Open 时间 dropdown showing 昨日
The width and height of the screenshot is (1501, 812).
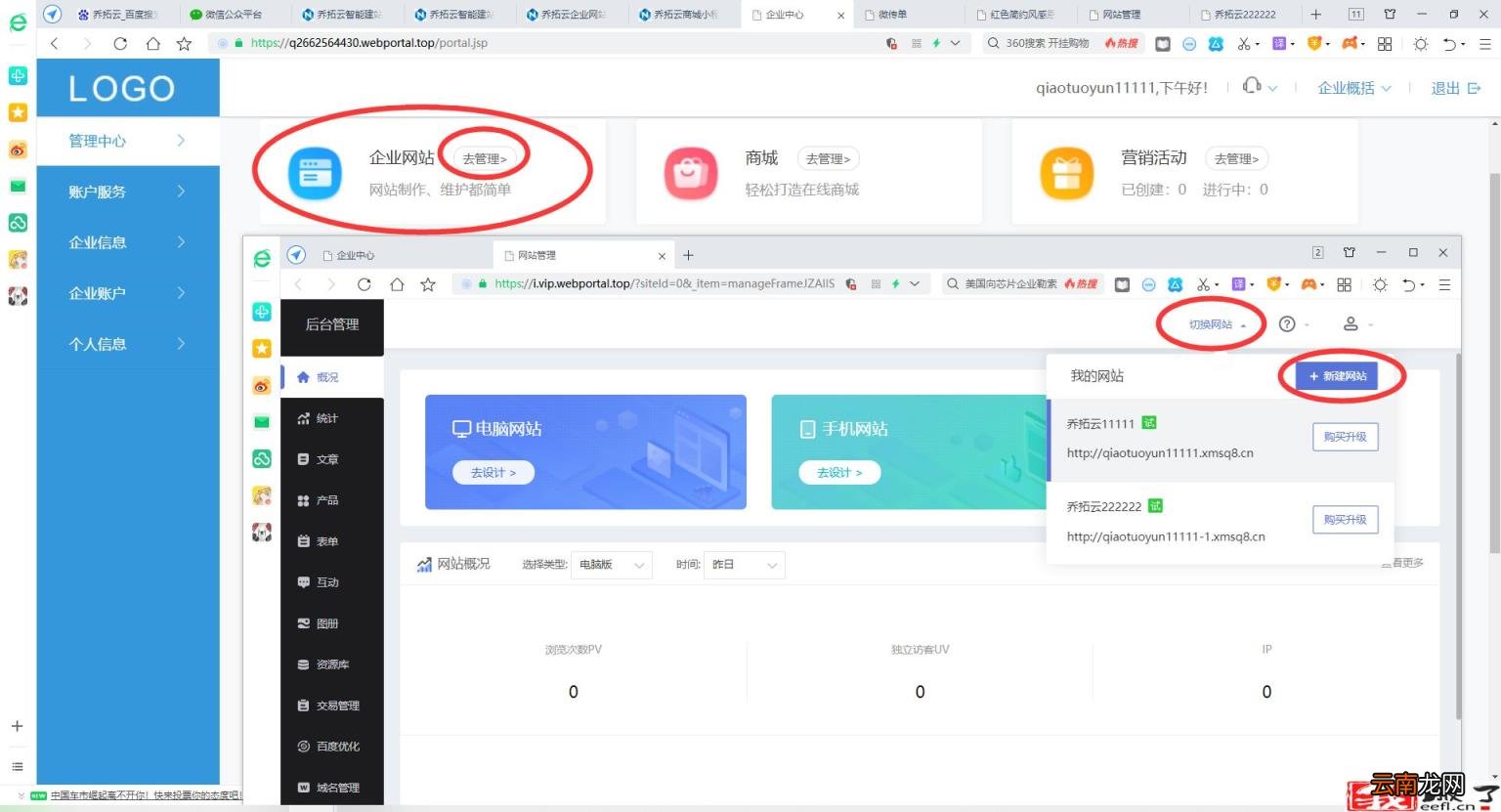pyautogui.click(x=745, y=565)
